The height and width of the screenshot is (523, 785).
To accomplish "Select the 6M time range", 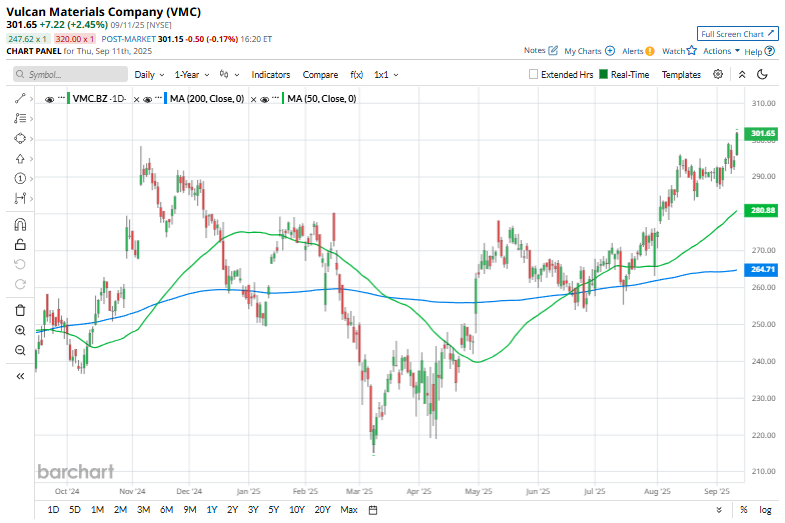I will tap(167, 510).
